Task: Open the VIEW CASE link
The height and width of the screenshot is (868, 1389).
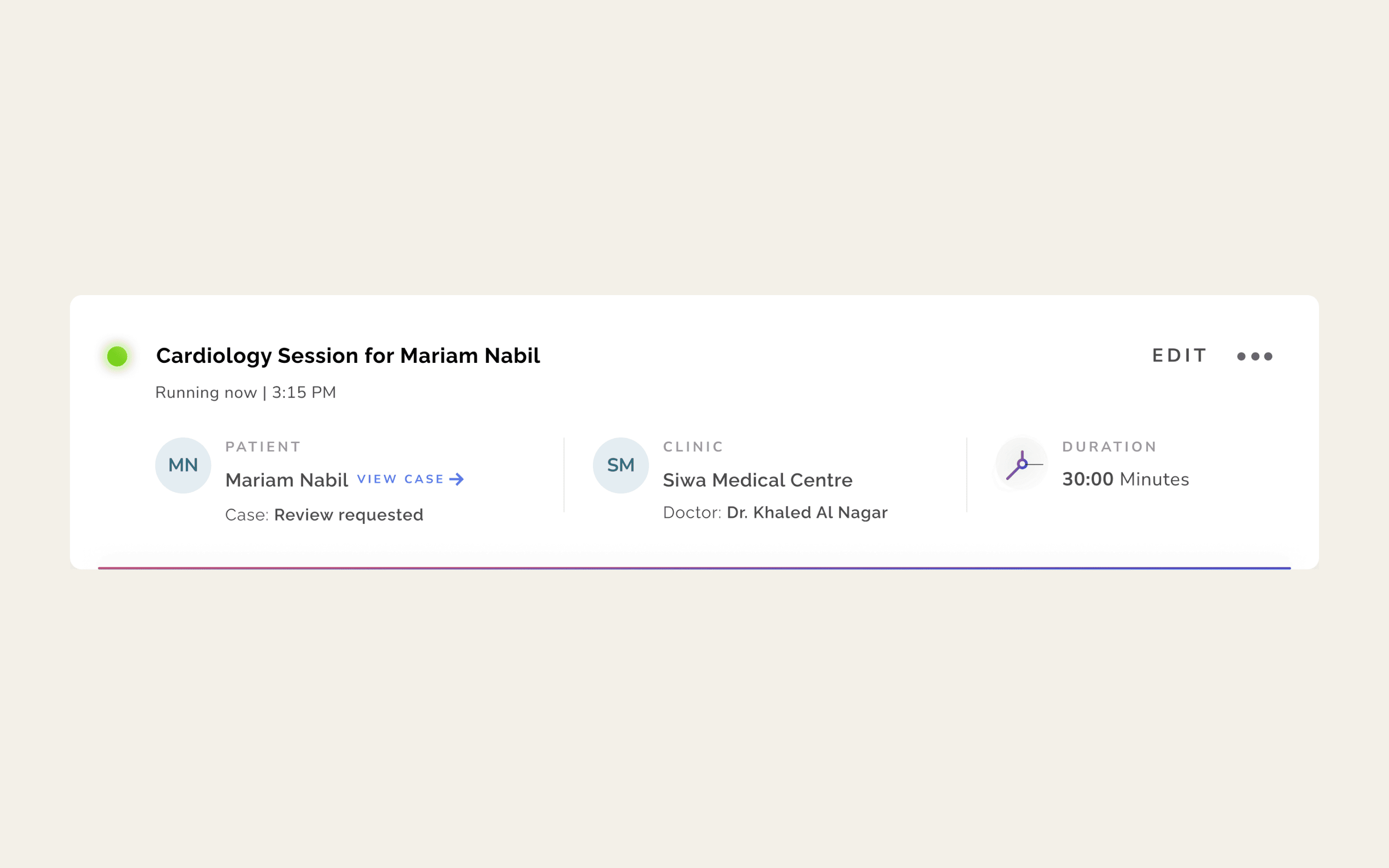Action: pyautogui.click(x=410, y=479)
